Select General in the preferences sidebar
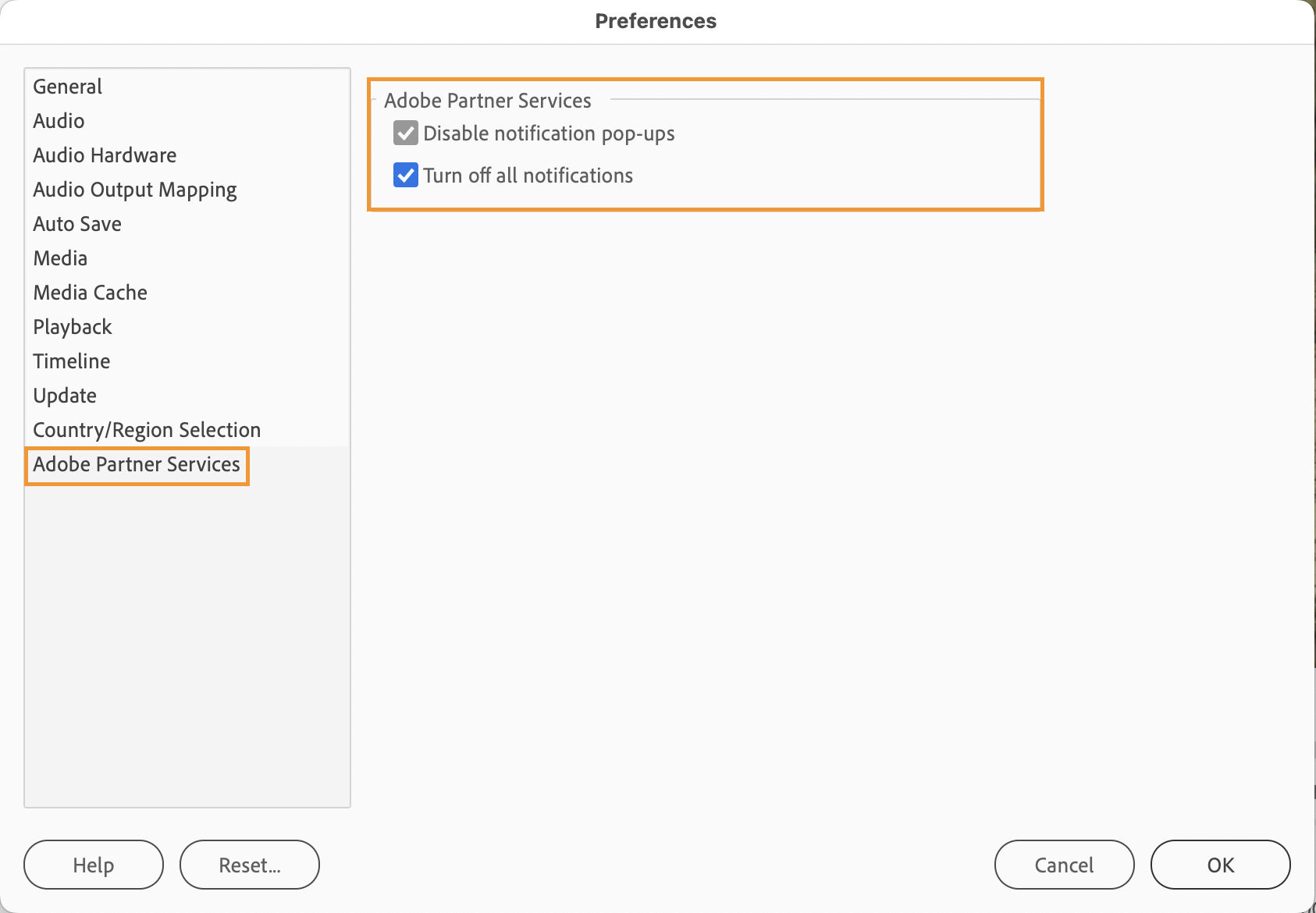Screen dimensions: 1316x913 pyautogui.click(x=67, y=87)
